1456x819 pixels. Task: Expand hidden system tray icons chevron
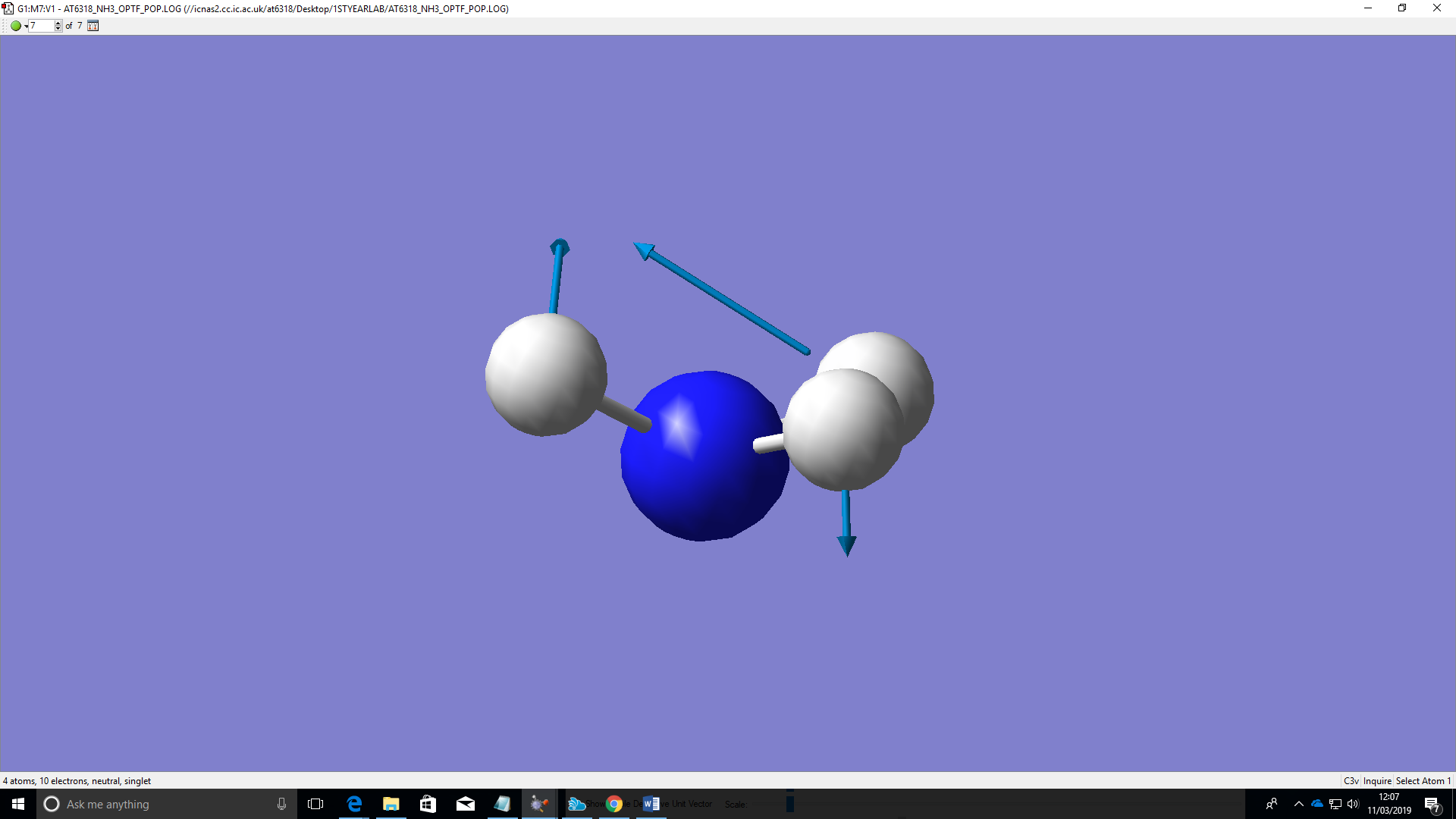(x=1298, y=804)
